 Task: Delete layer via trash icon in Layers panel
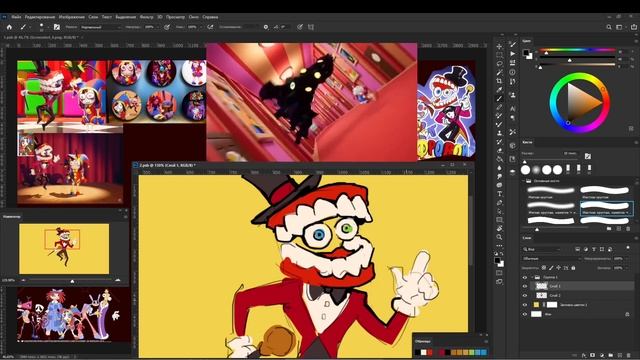[629, 356]
